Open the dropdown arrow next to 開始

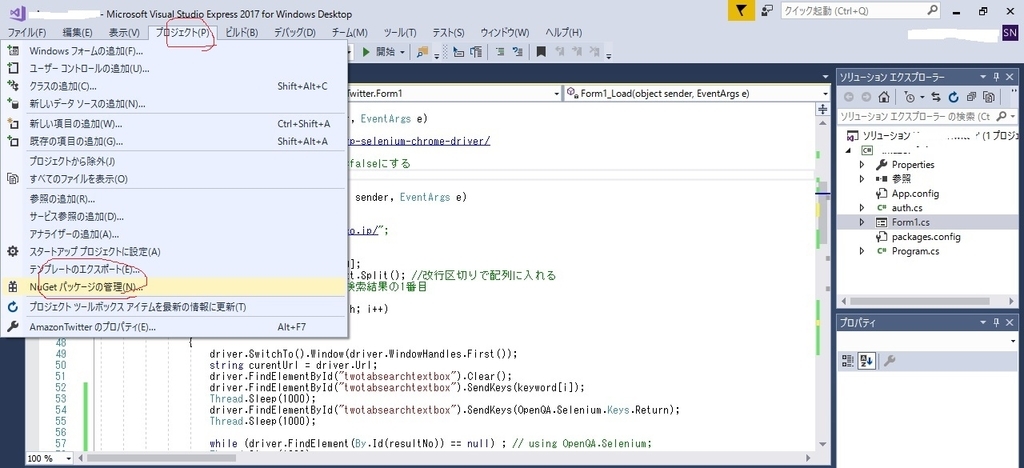pyautogui.click(x=402, y=52)
